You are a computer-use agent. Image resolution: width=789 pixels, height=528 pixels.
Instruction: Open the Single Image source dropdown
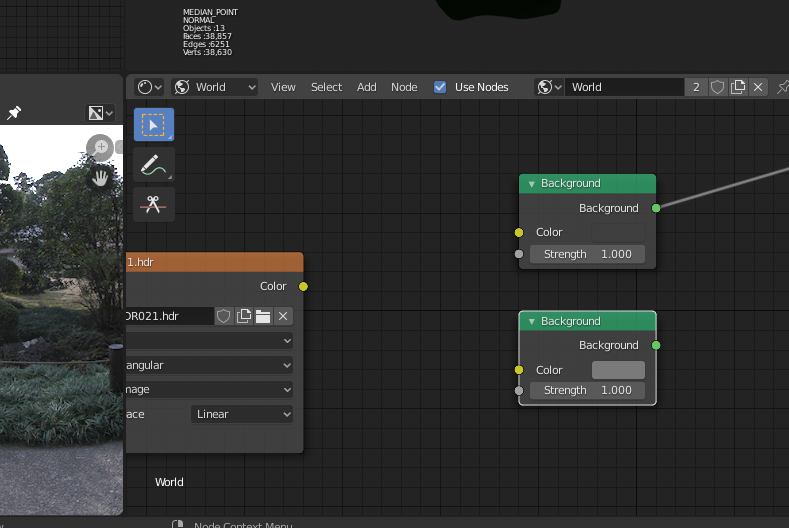(x=209, y=390)
